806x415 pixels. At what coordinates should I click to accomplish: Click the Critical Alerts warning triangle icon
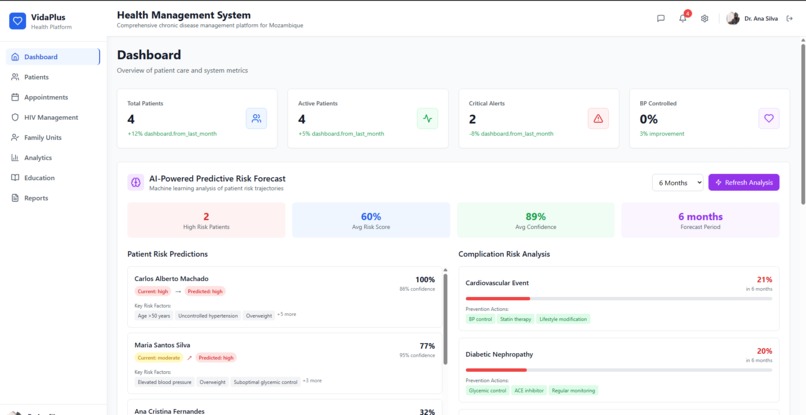pos(598,118)
